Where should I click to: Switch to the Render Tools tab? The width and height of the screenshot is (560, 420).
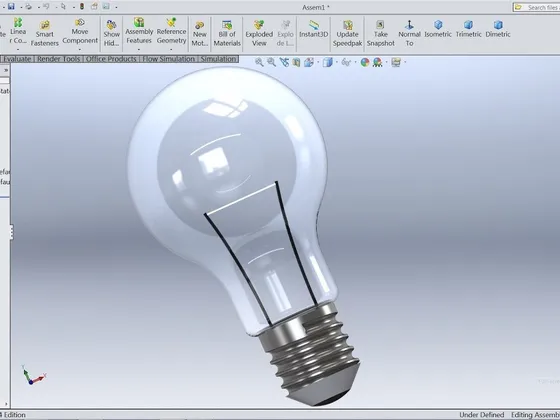[x=59, y=59]
